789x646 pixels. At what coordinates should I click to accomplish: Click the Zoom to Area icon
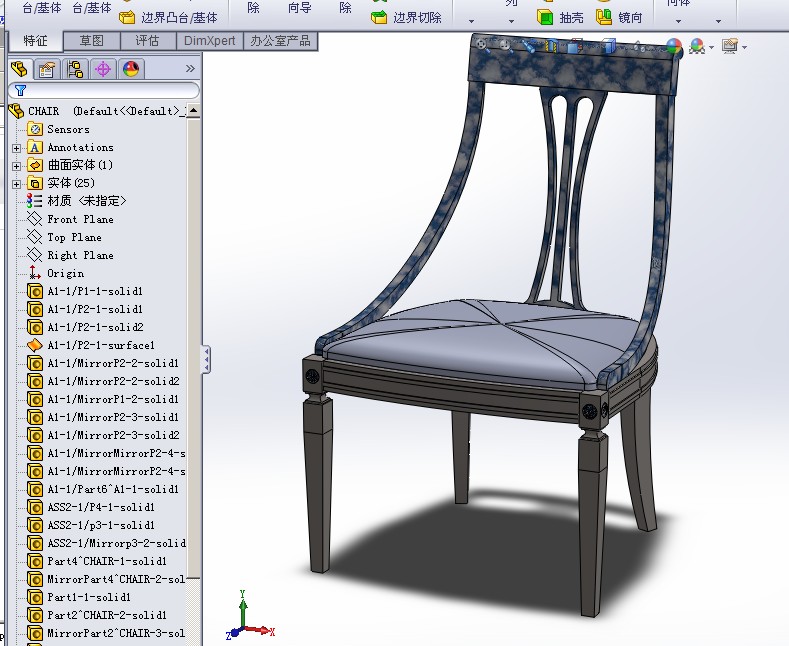click(506, 47)
